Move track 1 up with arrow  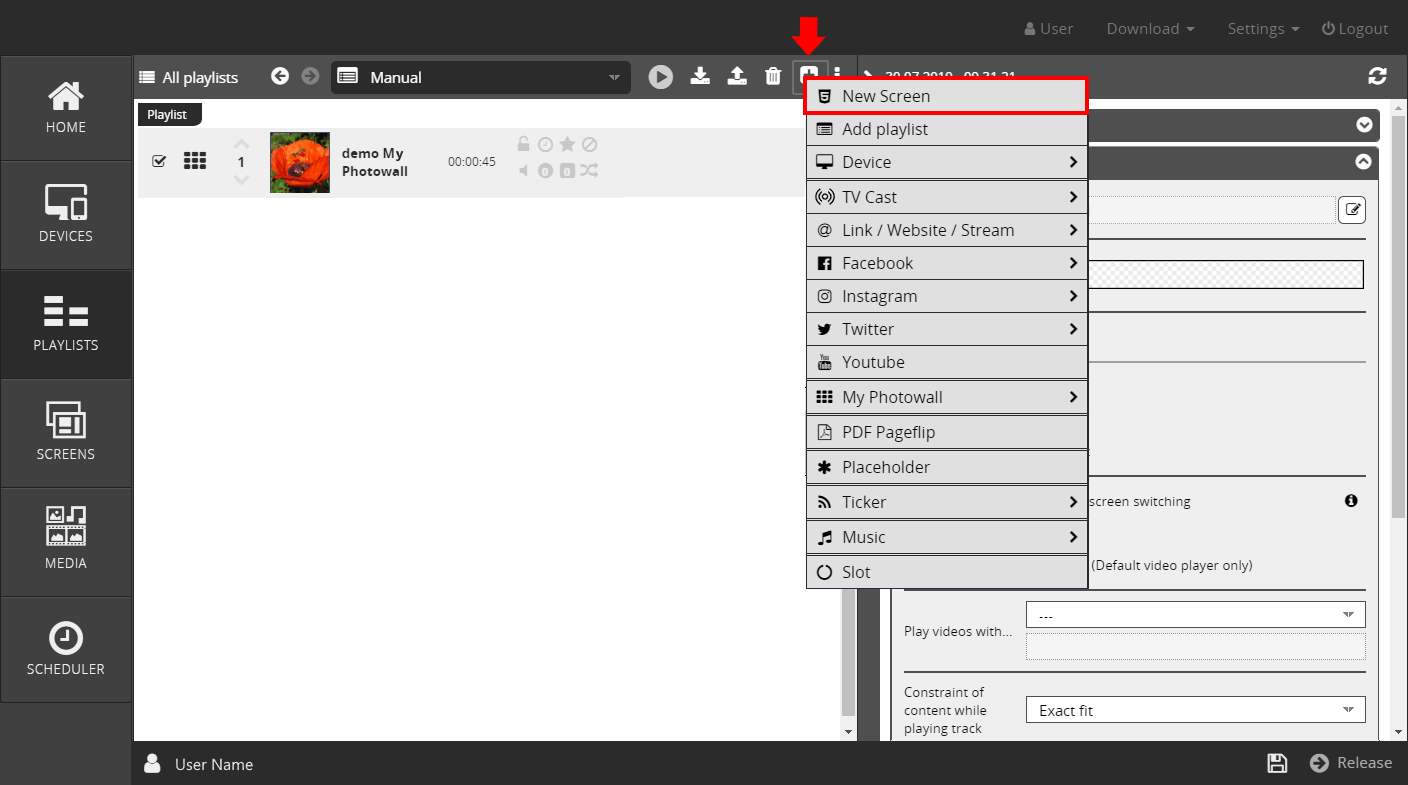[x=241, y=143]
